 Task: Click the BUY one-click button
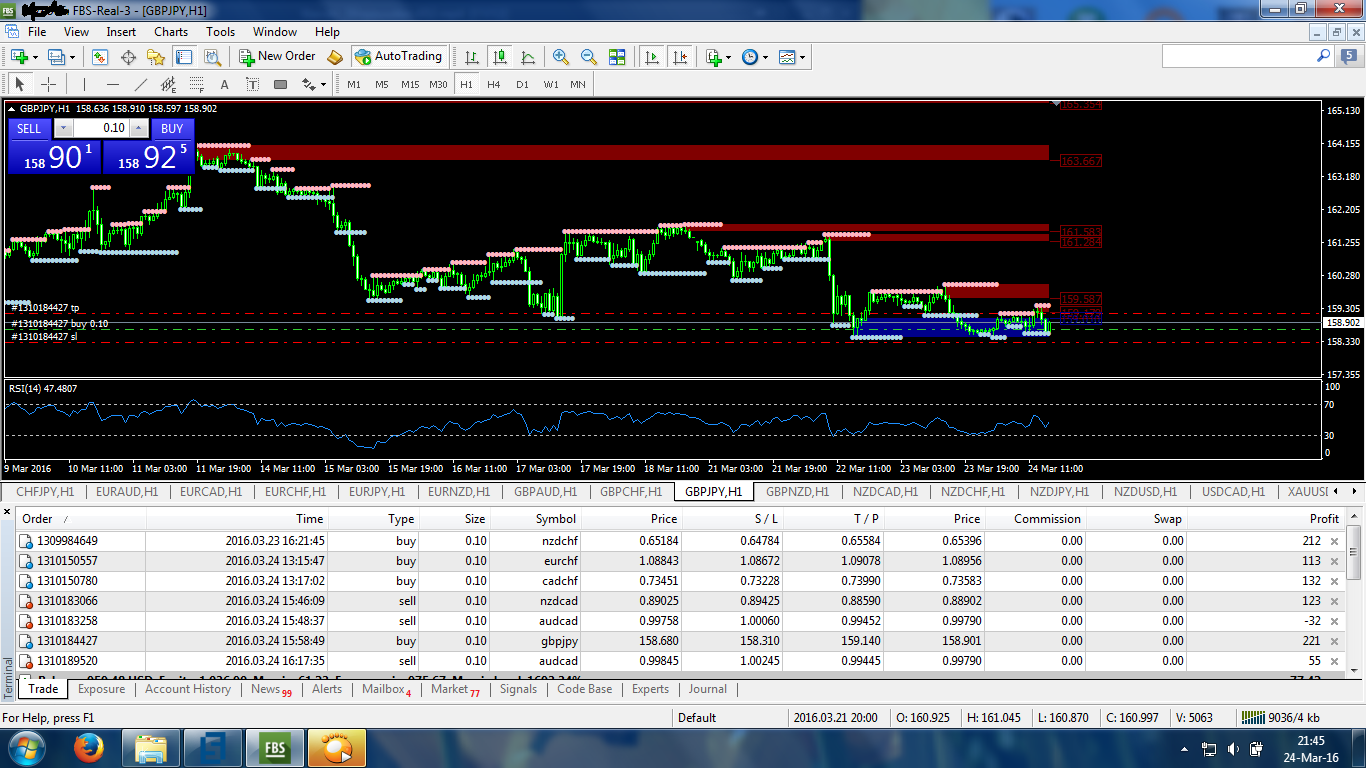(172, 128)
